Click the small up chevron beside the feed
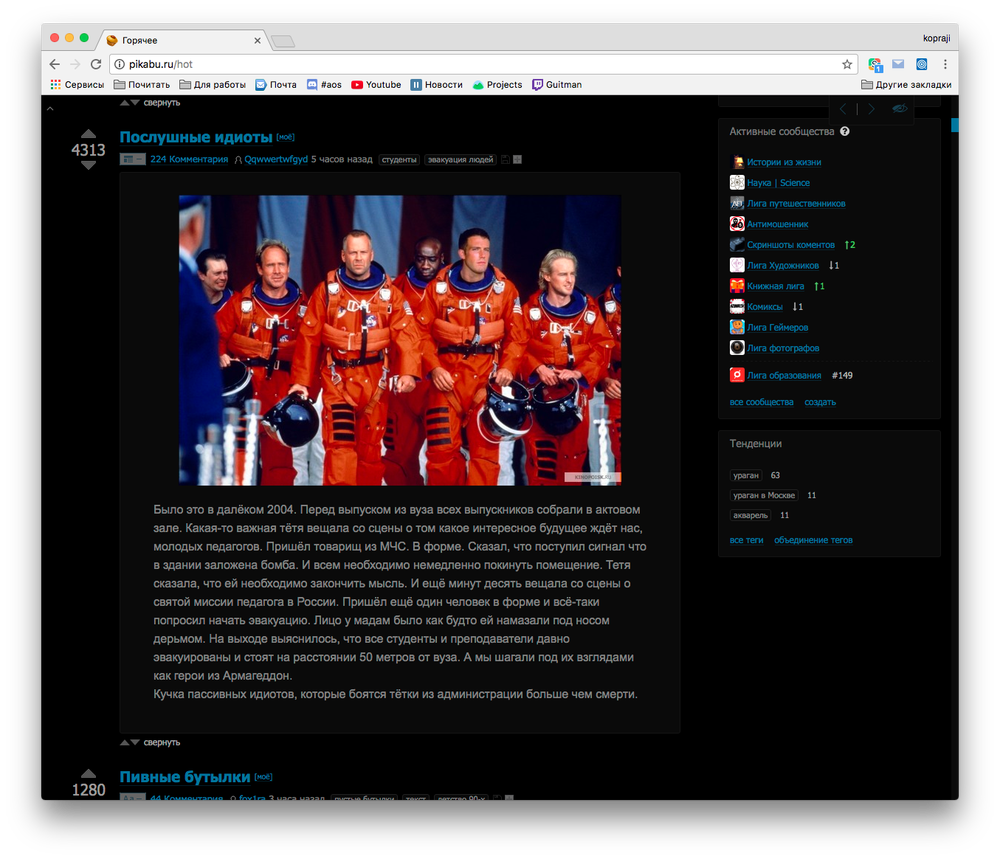This screenshot has width=1000, height=859. tap(50, 108)
